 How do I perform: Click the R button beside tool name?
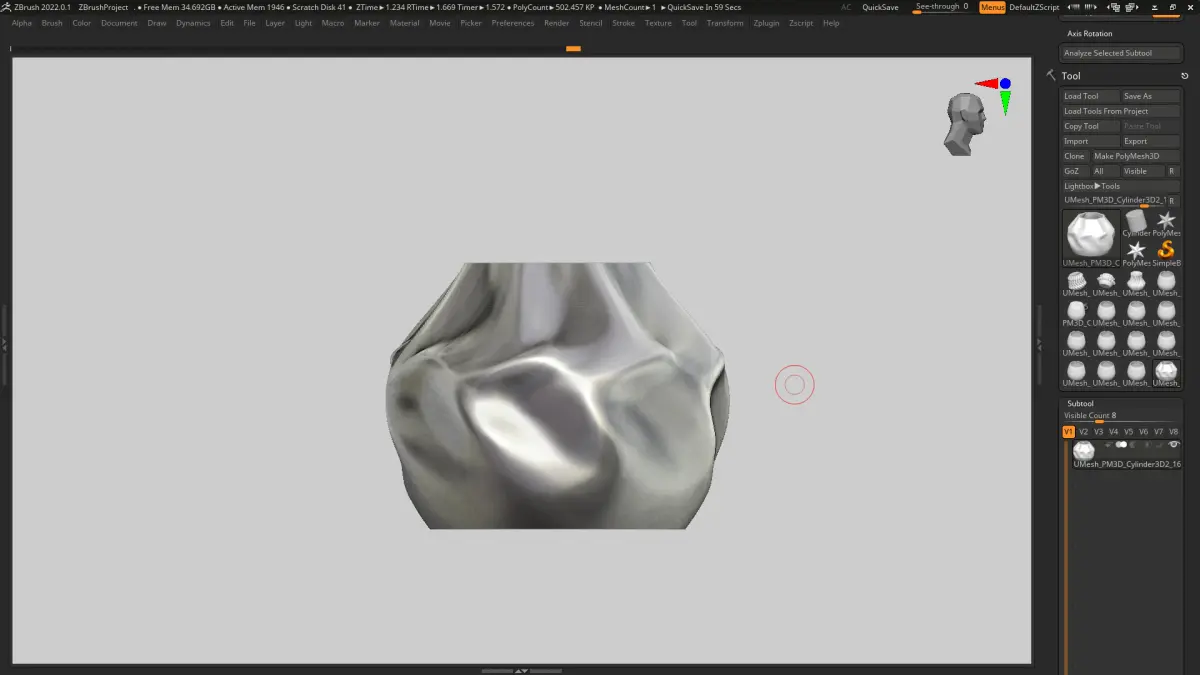(1174, 201)
